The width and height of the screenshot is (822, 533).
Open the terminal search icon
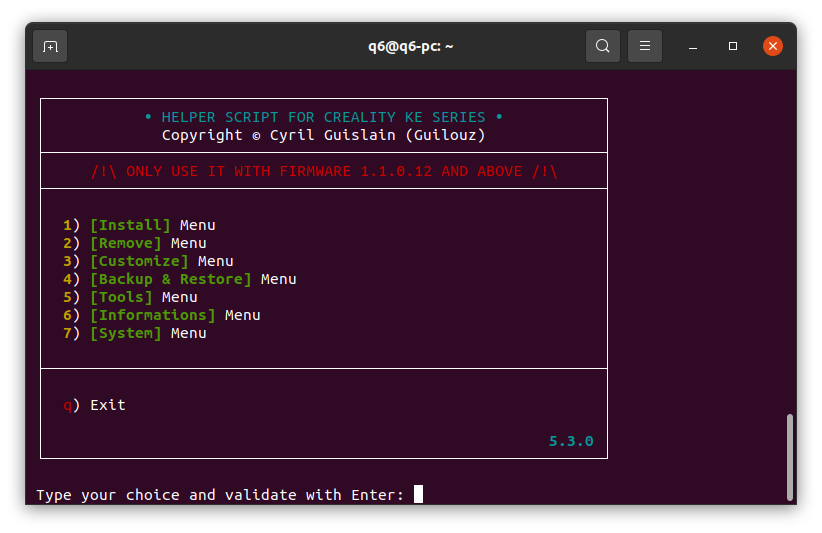click(x=602, y=46)
